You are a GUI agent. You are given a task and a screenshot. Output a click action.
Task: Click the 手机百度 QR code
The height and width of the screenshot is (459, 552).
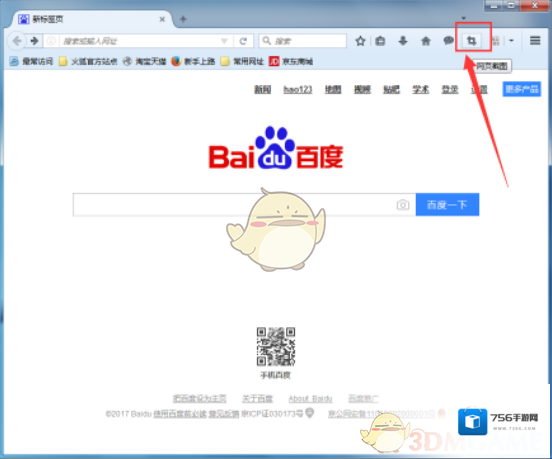coord(276,347)
